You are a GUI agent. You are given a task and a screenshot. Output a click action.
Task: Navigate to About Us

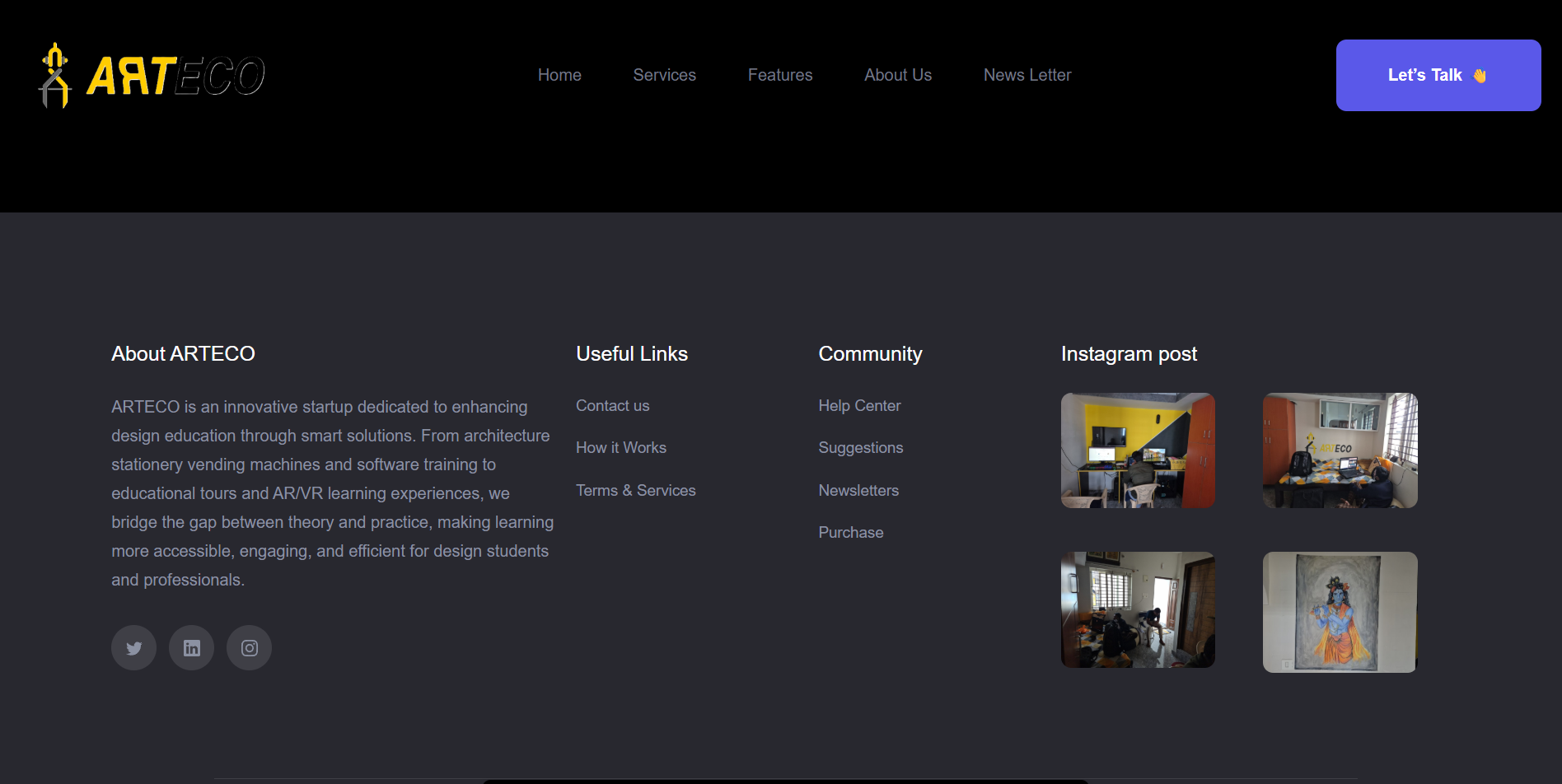click(897, 75)
